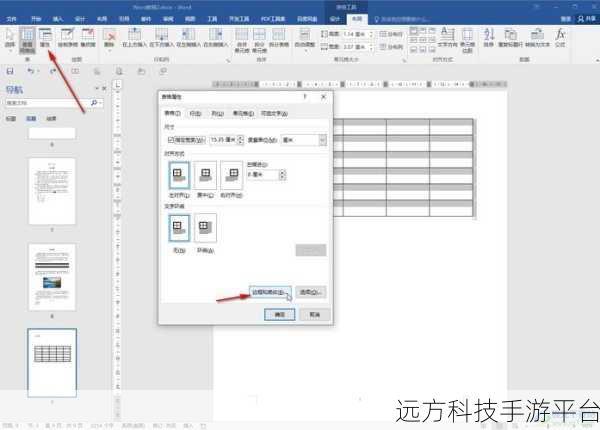Click the Tell Me search box

click(x=402, y=19)
